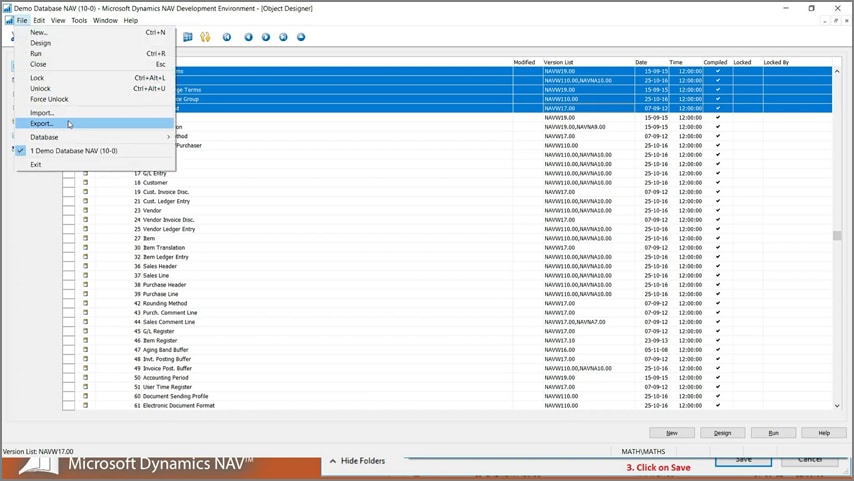Click the table grid toolbar icon
Screen dimensions: 854x481
pyautogui.click(x=188, y=37)
